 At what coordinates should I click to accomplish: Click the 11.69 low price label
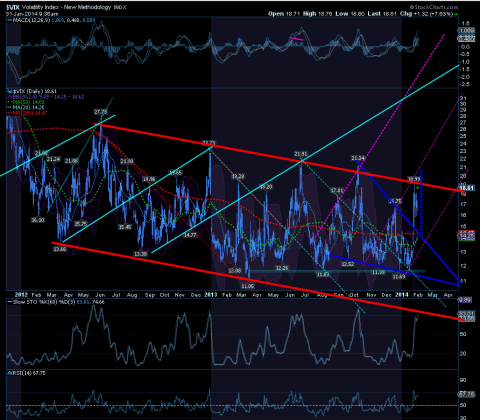click(x=399, y=277)
